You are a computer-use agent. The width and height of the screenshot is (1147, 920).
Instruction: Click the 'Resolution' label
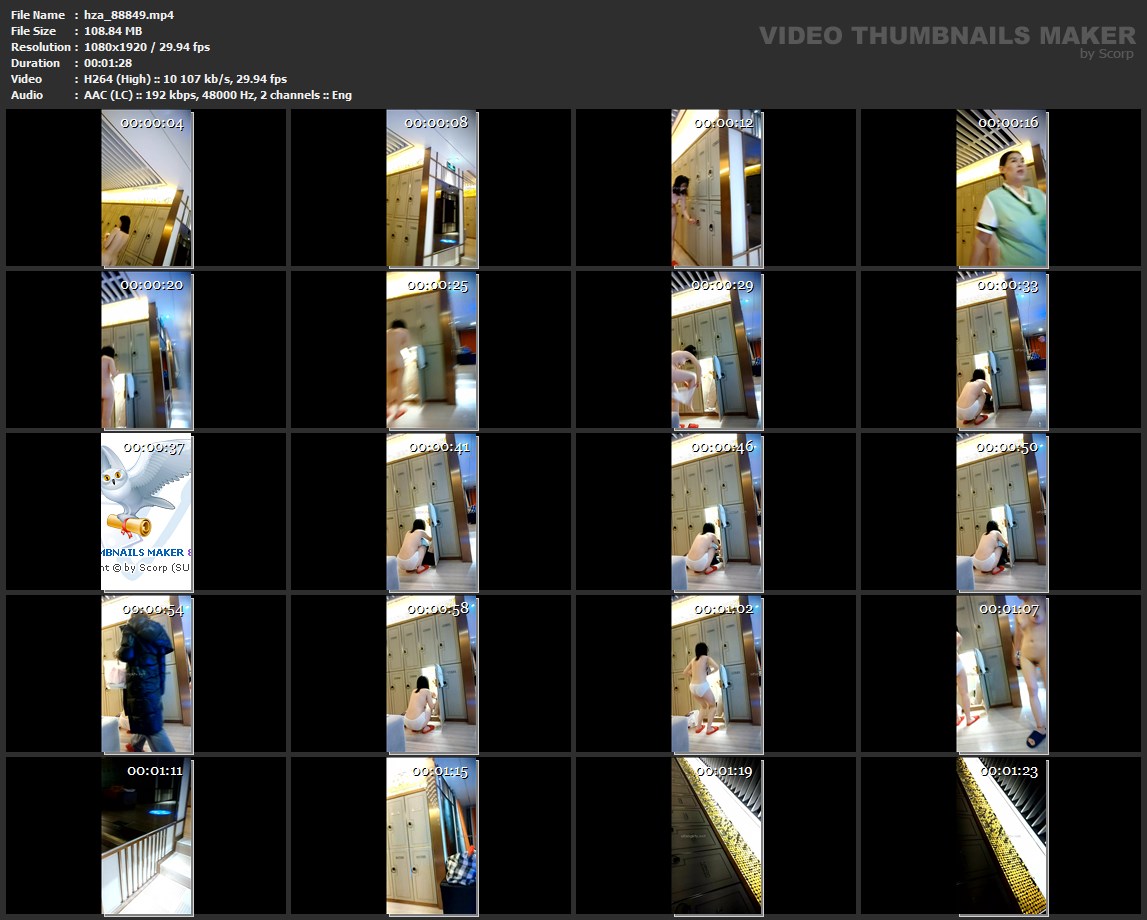(41, 47)
